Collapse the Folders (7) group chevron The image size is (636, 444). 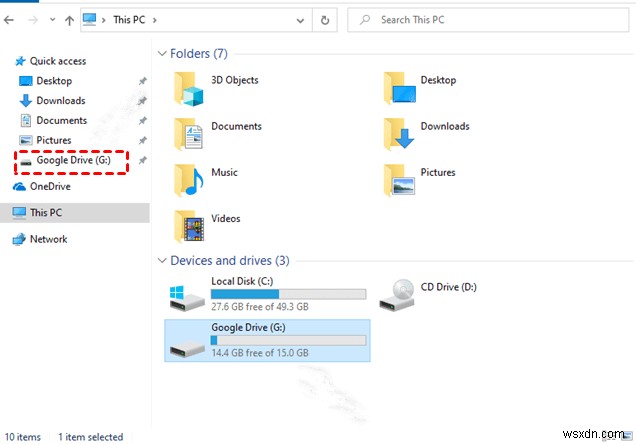pos(162,54)
